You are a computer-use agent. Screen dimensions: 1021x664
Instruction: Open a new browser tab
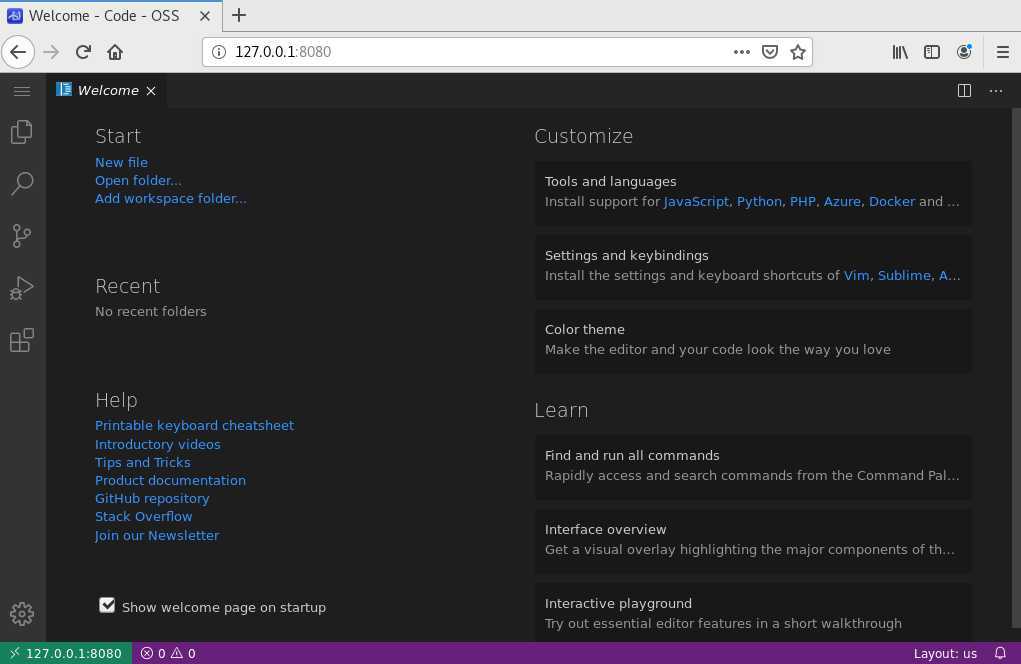point(239,15)
